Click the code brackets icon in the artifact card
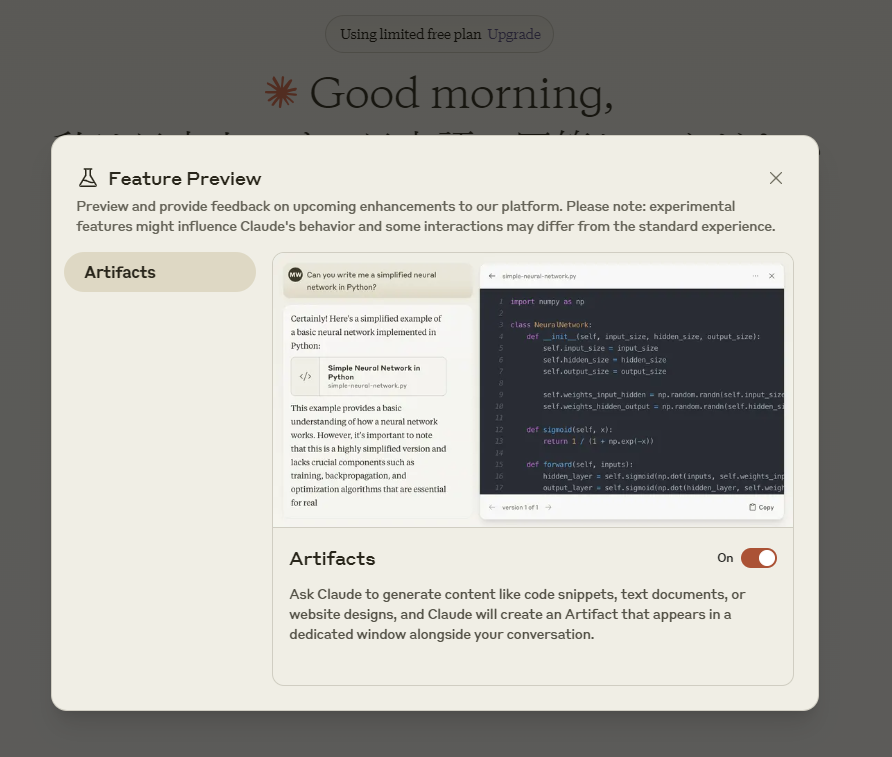 pos(305,376)
